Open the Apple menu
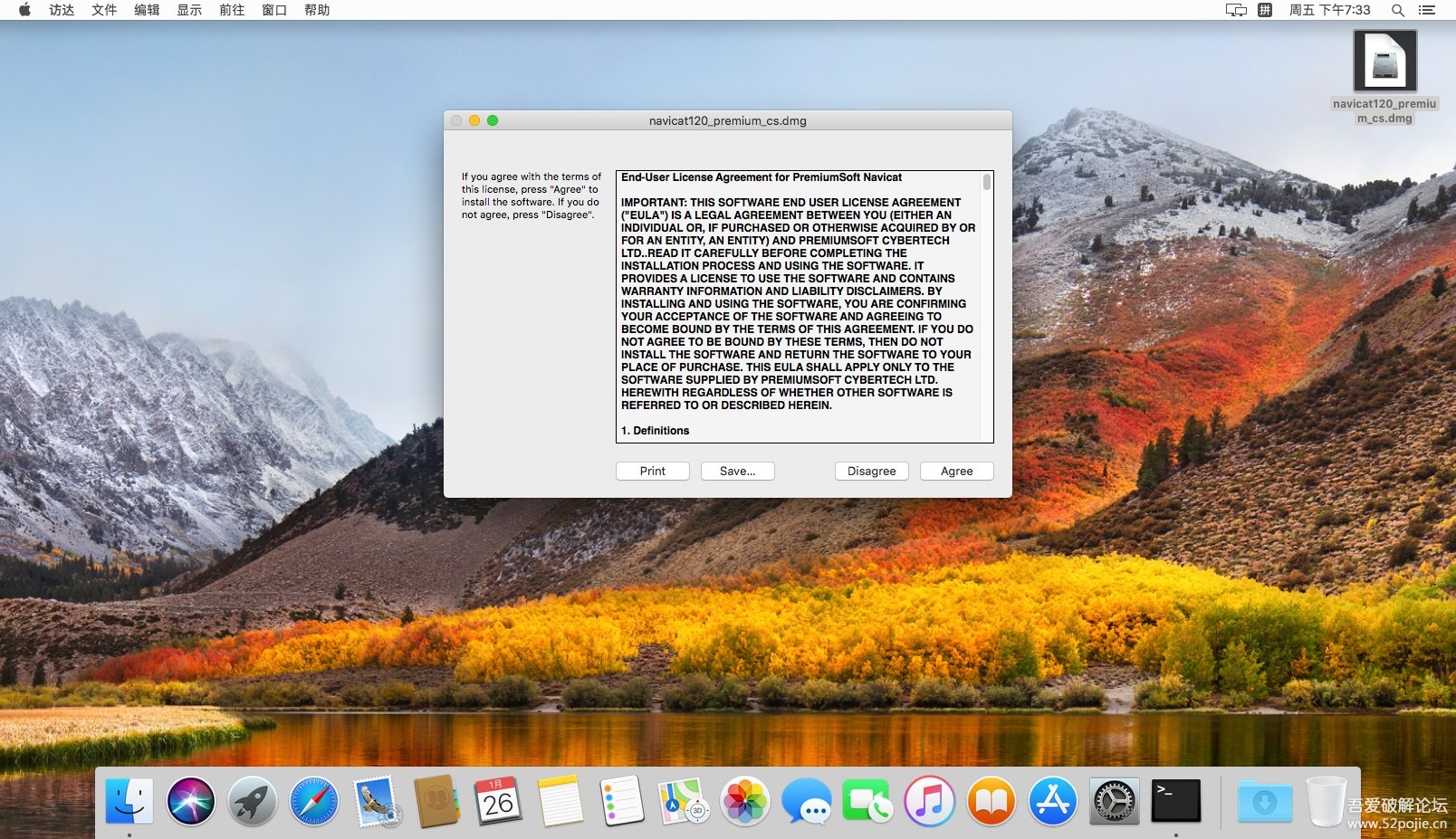Image resolution: width=1456 pixels, height=839 pixels. [24, 10]
